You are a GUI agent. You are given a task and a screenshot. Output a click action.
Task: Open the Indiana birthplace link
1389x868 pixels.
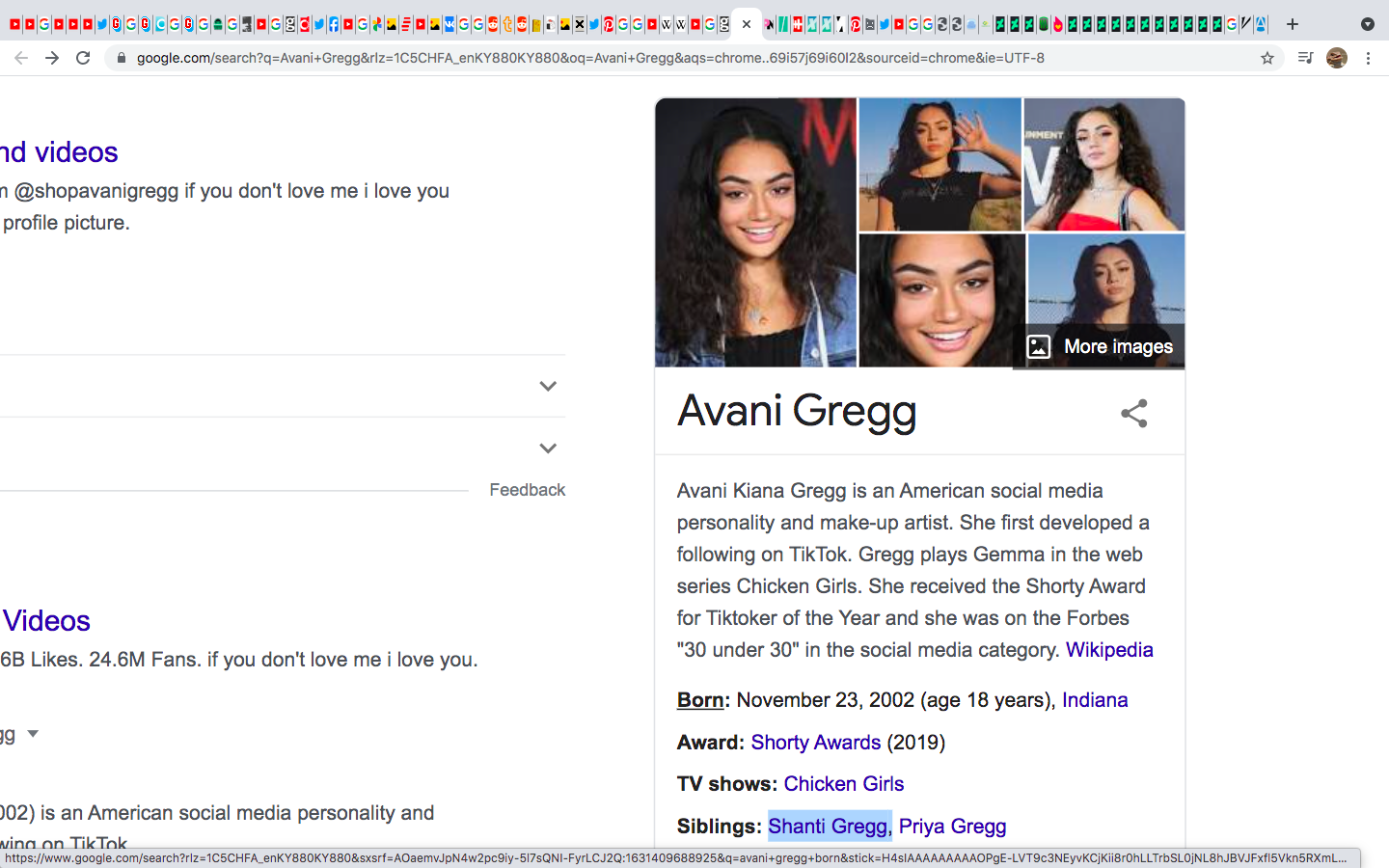point(1095,700)
